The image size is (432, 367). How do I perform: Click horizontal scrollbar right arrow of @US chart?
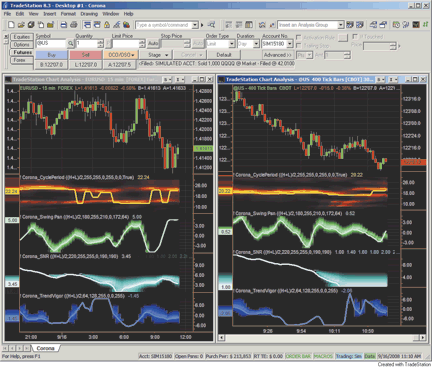click(423, 338)
